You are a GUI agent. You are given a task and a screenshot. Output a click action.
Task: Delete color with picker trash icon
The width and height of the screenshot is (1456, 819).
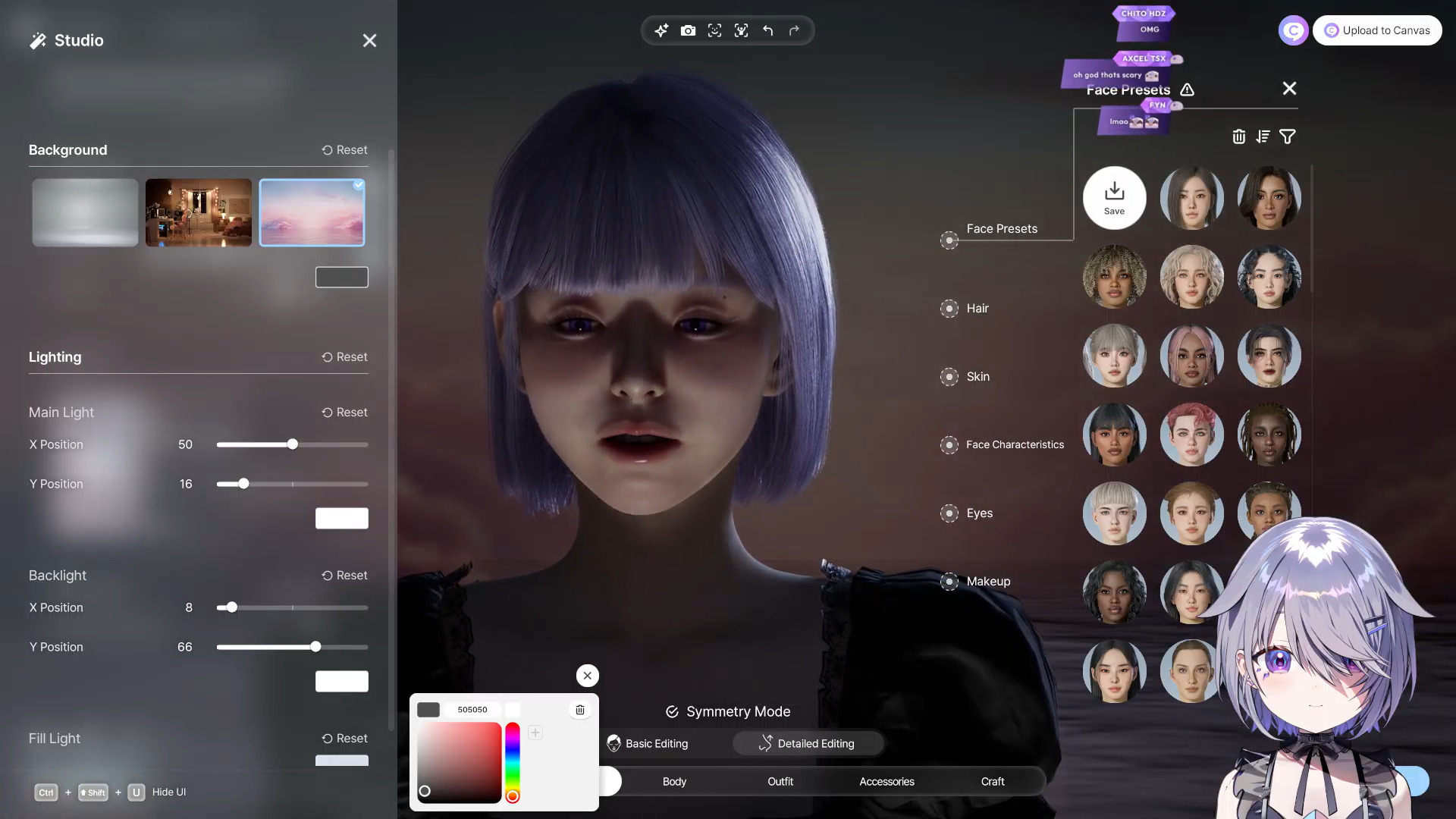click(580, 710)
